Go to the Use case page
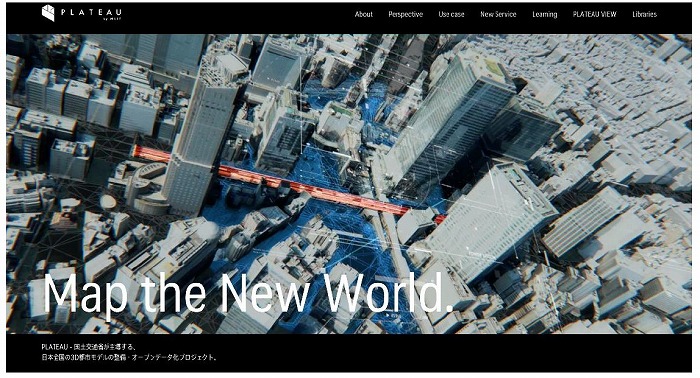Image resolution: width=700 pixels, height=378 pixels. click(x=451, y=14)
